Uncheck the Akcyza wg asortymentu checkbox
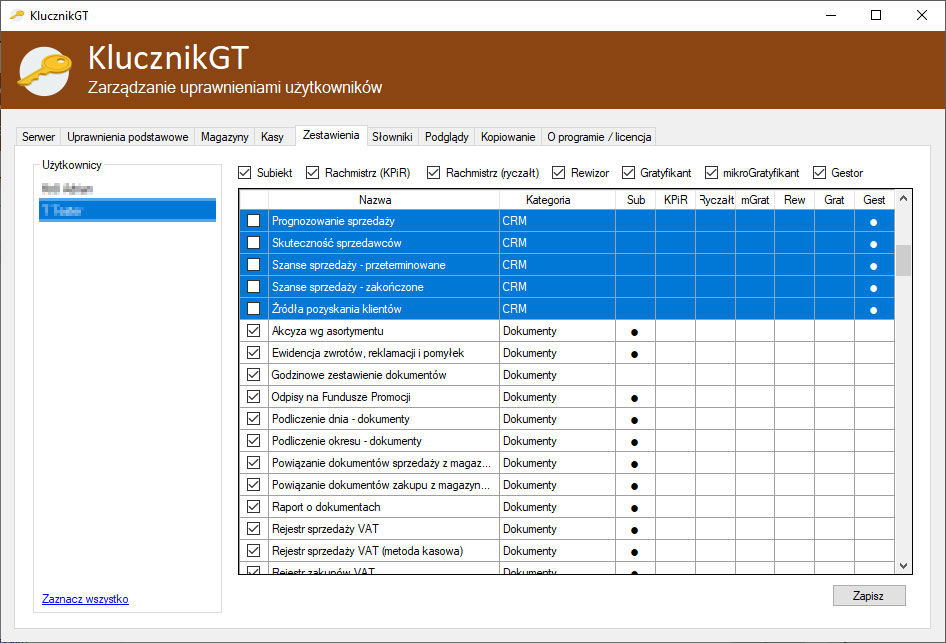Viewport: 946px width, 643px height. pos(253,331)
